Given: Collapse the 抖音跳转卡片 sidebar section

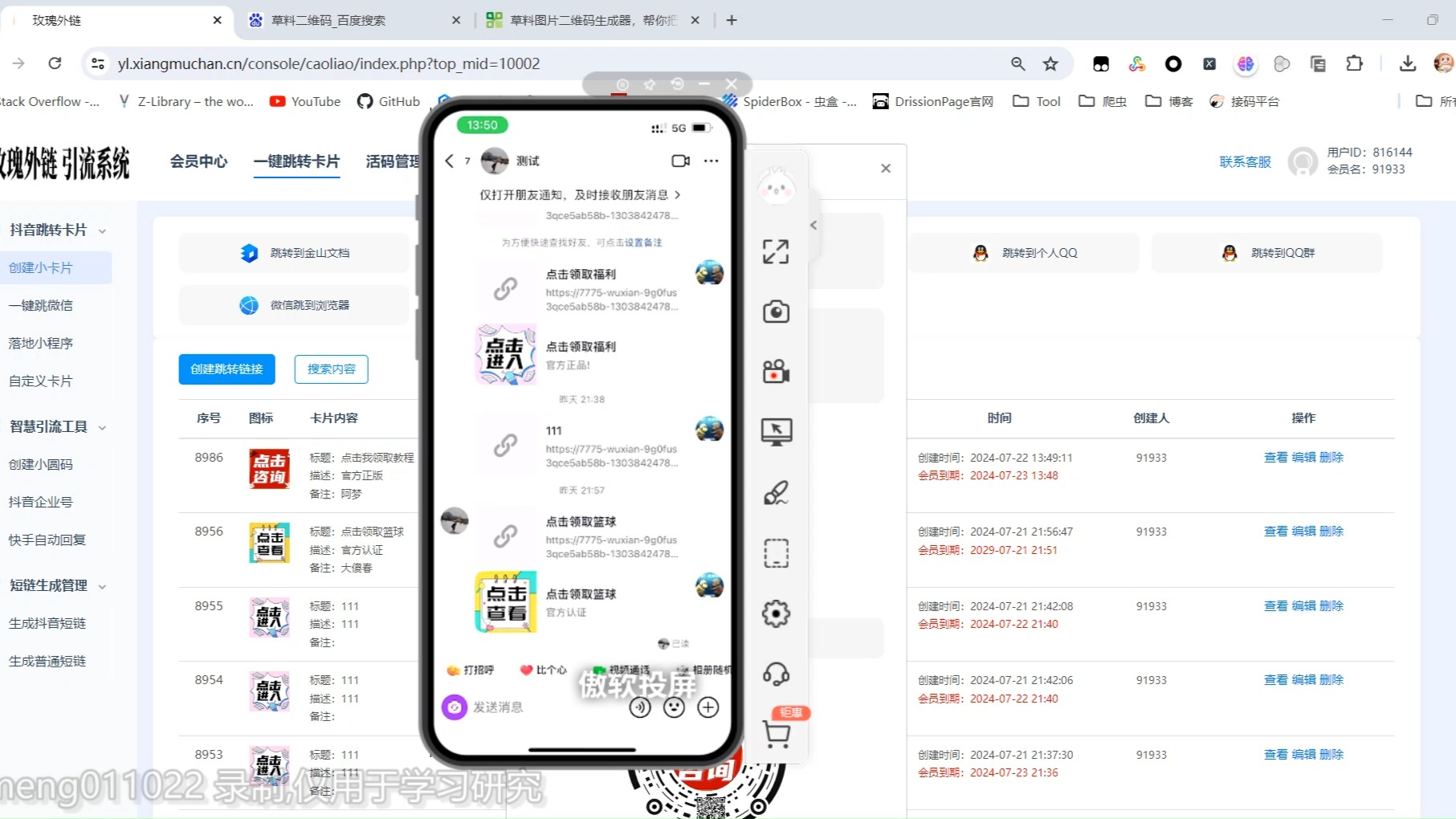Looking at the screenshot, I should point(102,231).
